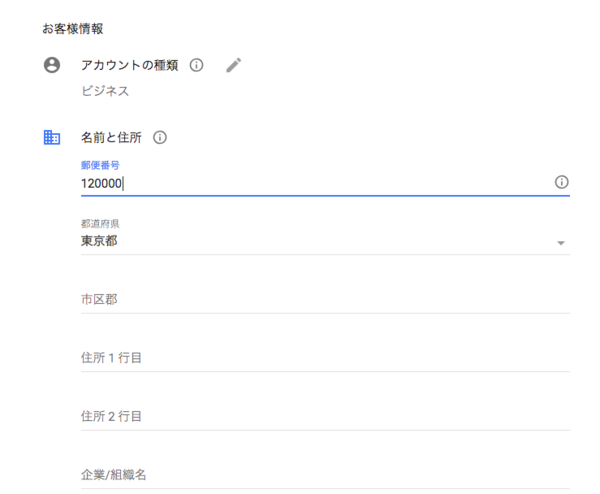This screenshot has width=600, height=494.
Task: Click the アカウントの種類 label
Action: click(x=130, y=65)
